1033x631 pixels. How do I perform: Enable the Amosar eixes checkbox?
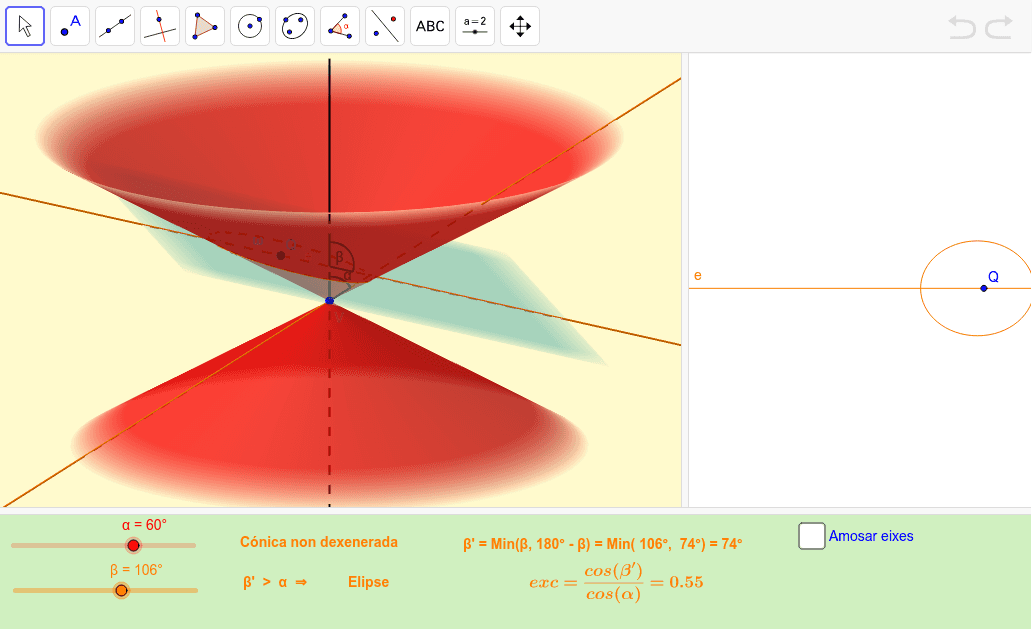[x=812, y=535]
